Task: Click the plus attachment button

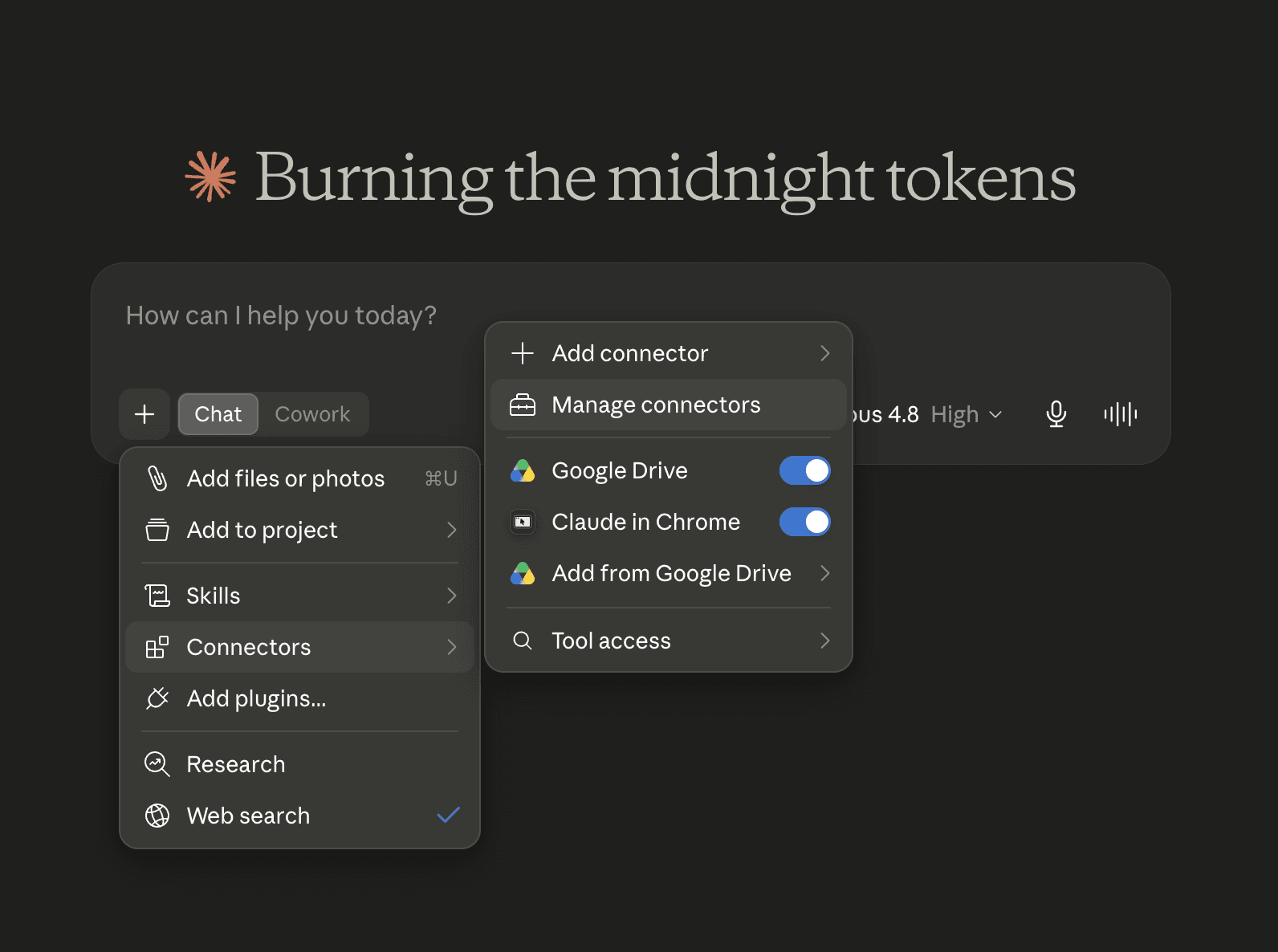Action: point(144,414)
